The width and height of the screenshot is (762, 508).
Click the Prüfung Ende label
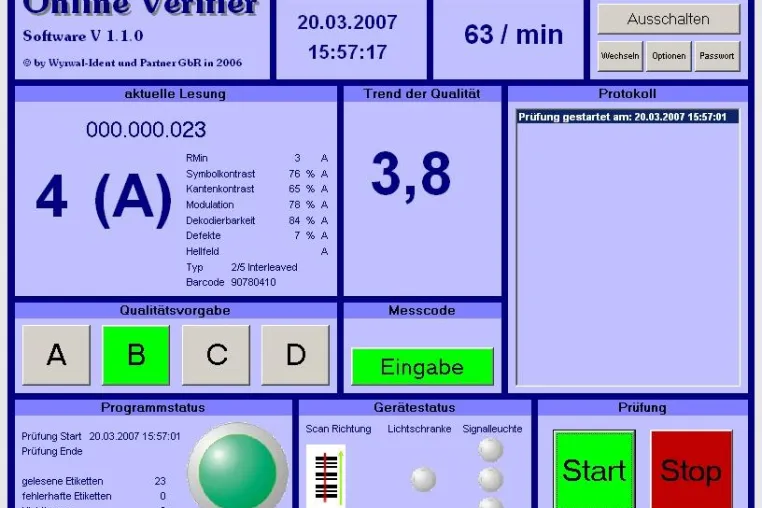click(52, 451)
